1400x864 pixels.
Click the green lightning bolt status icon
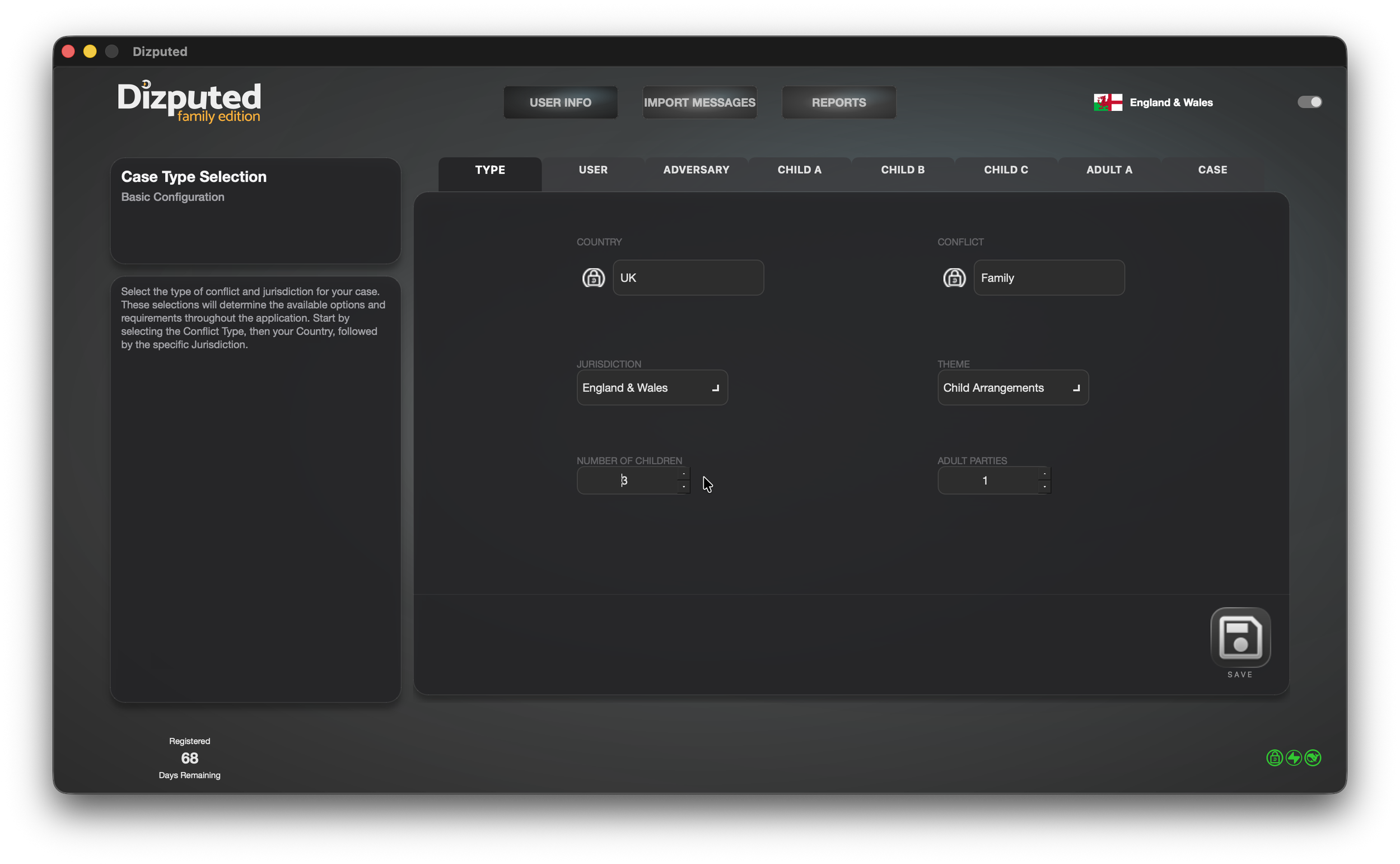[x=1294, y=758]
